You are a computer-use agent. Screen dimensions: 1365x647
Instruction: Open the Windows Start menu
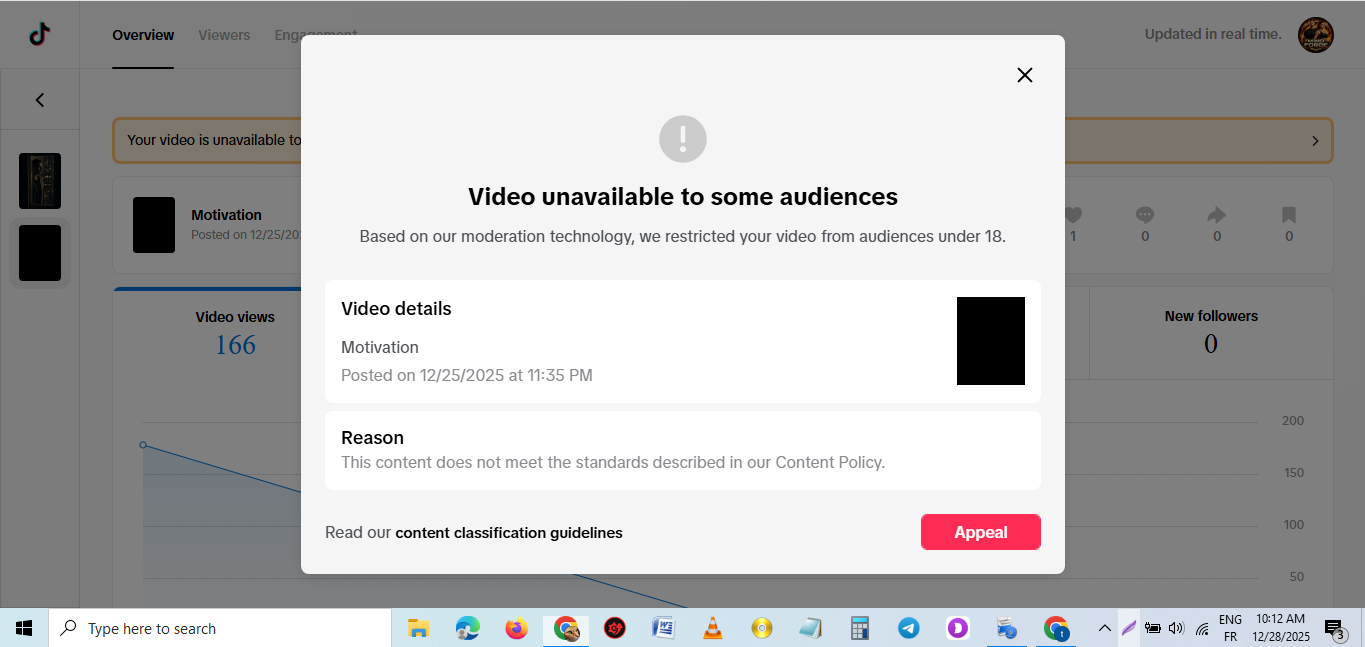(x=24, y=628)
